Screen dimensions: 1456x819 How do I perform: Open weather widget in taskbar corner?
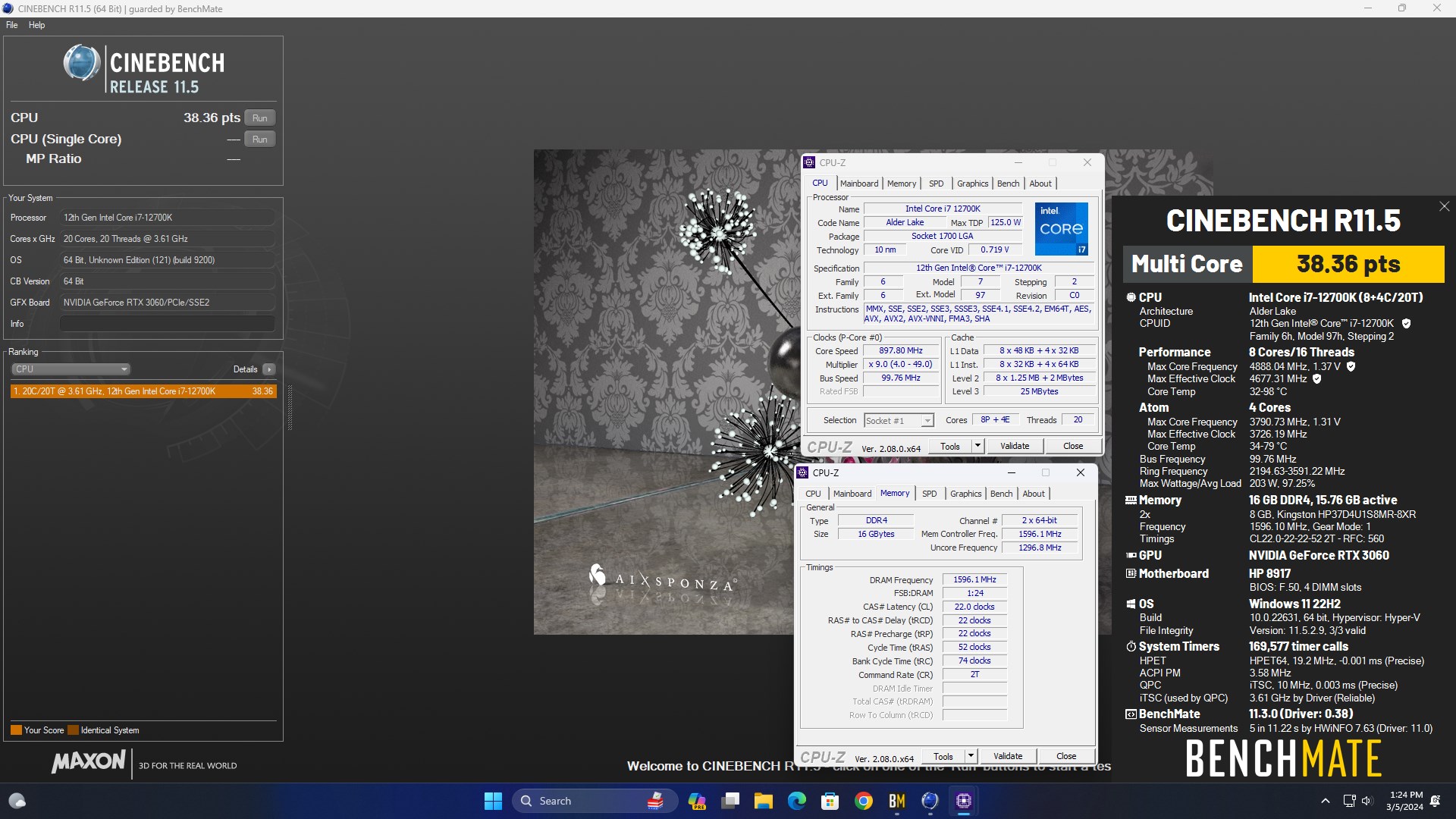tap(17, 801)
